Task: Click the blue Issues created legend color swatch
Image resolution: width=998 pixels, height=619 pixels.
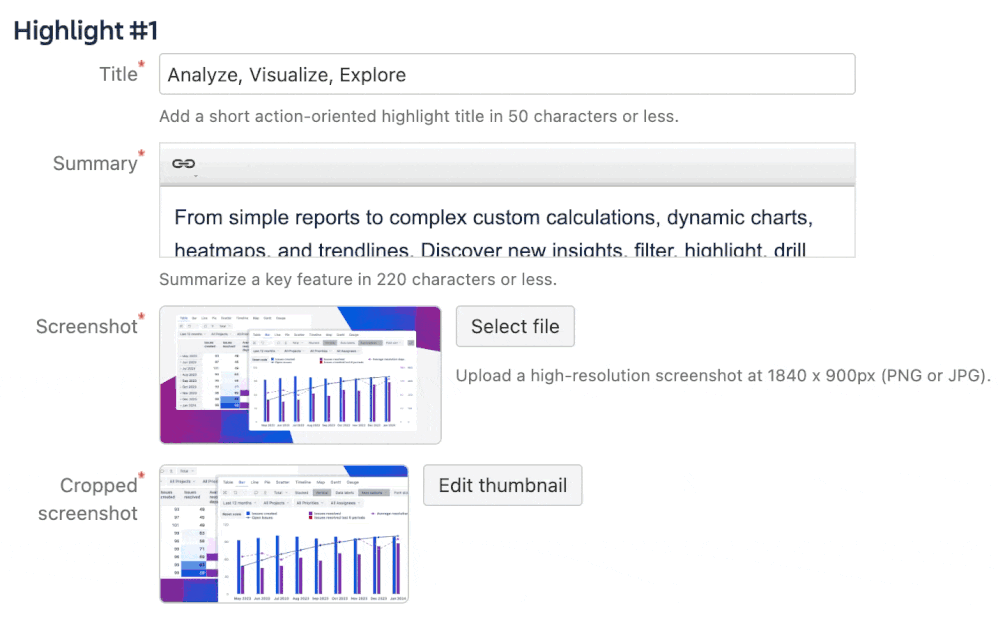Action: tap(247, 513)
